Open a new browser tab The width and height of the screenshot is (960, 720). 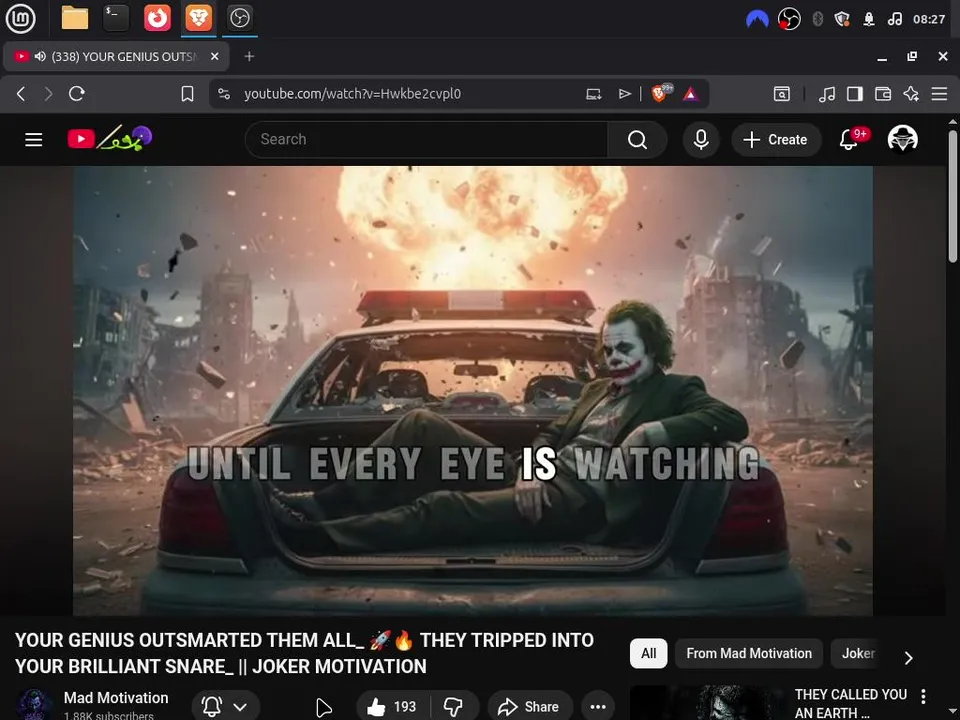(249, 56)
